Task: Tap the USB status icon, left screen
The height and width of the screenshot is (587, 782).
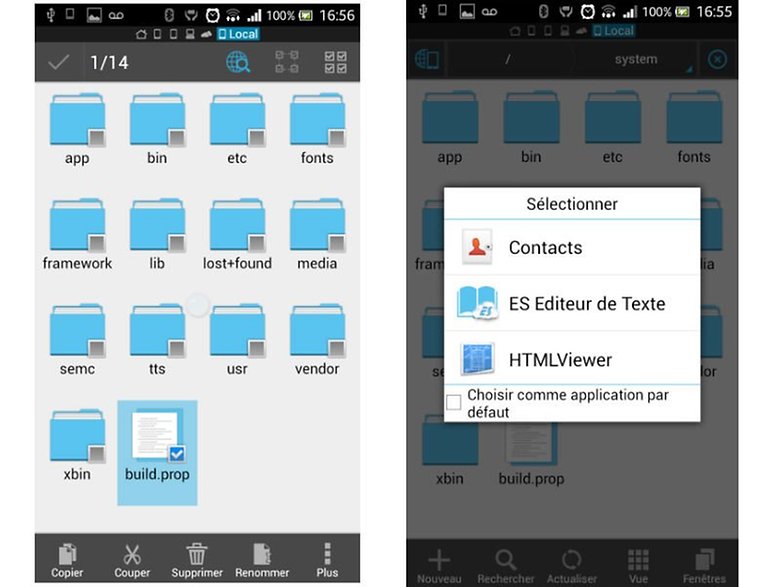Action: [x=50, y=15]
